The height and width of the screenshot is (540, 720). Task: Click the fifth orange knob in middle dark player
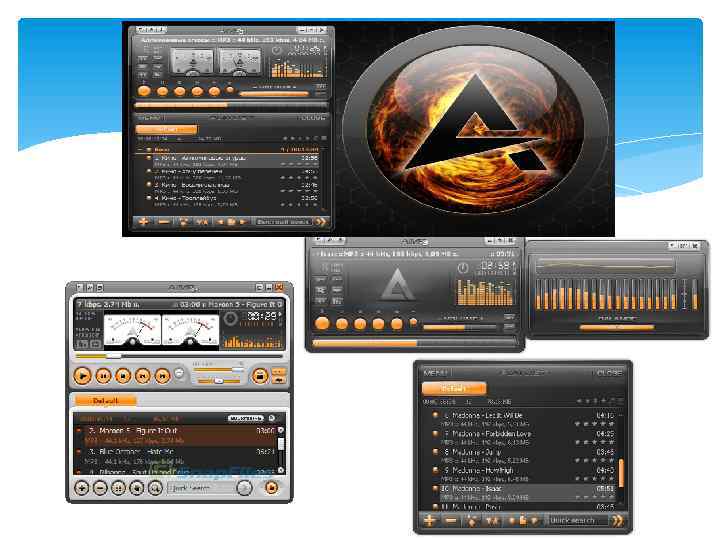(396, 324)
